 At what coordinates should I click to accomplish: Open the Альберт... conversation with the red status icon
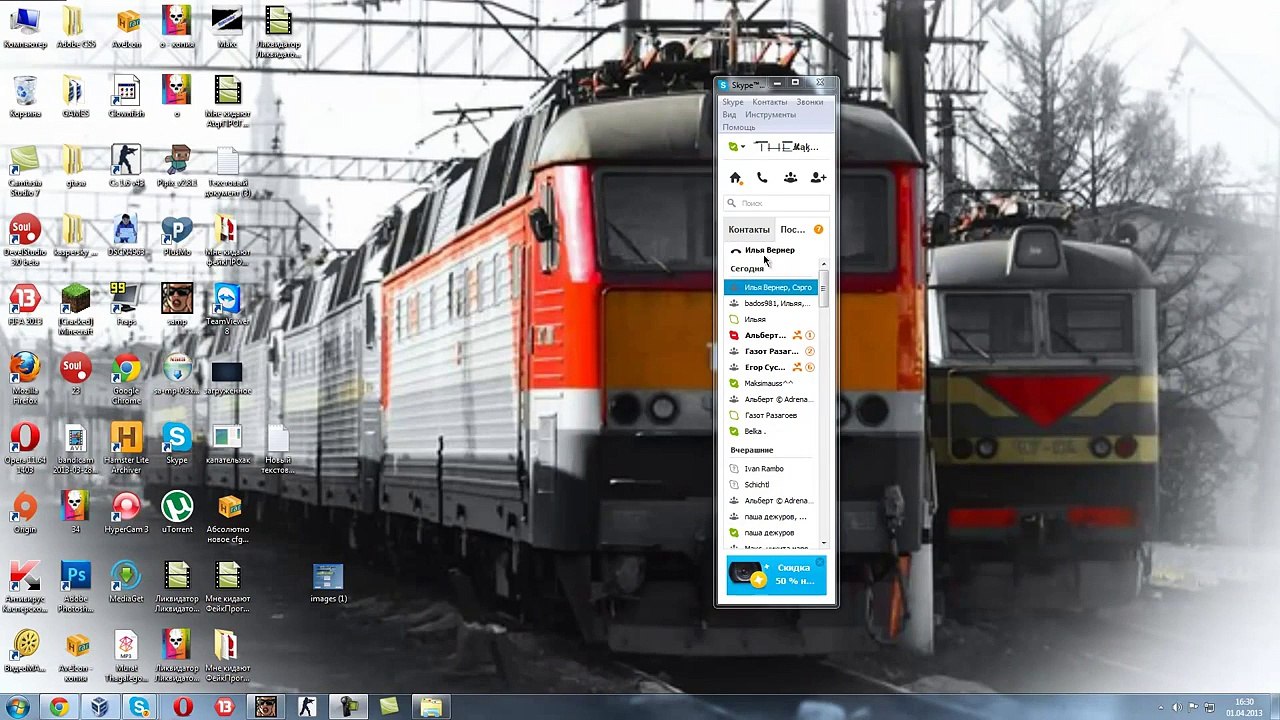(773, 335)
